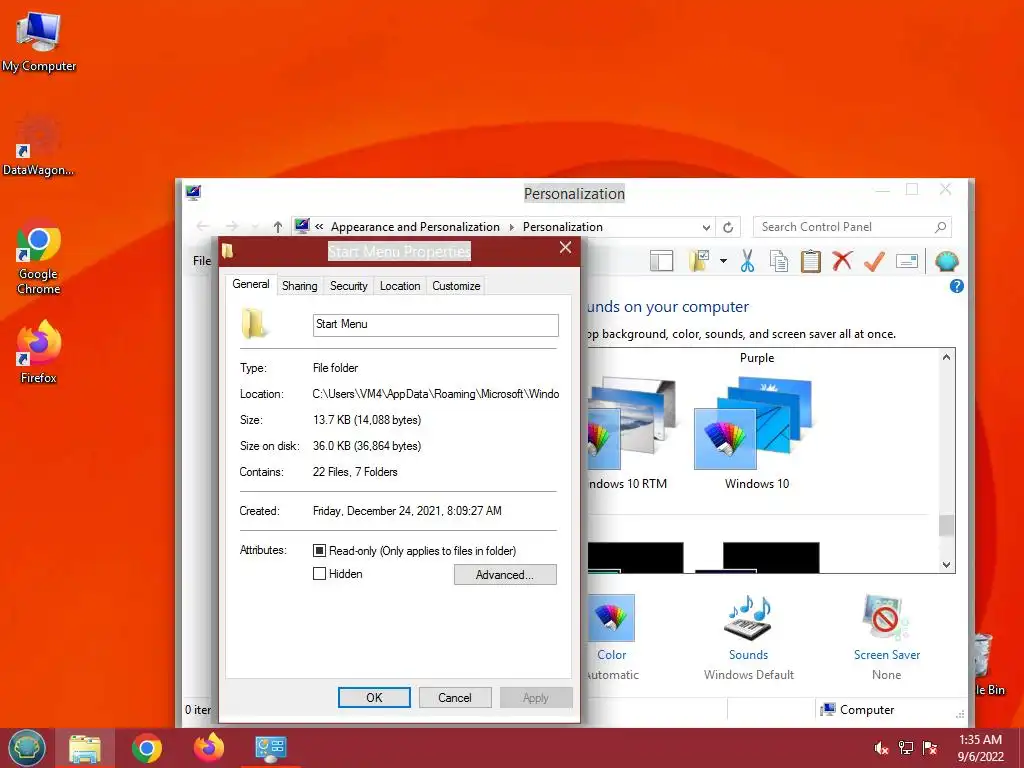Image resolution: width=1024 pixels, height=768 pixels.
Task: Open the Security tab
Action: point(349,286)
